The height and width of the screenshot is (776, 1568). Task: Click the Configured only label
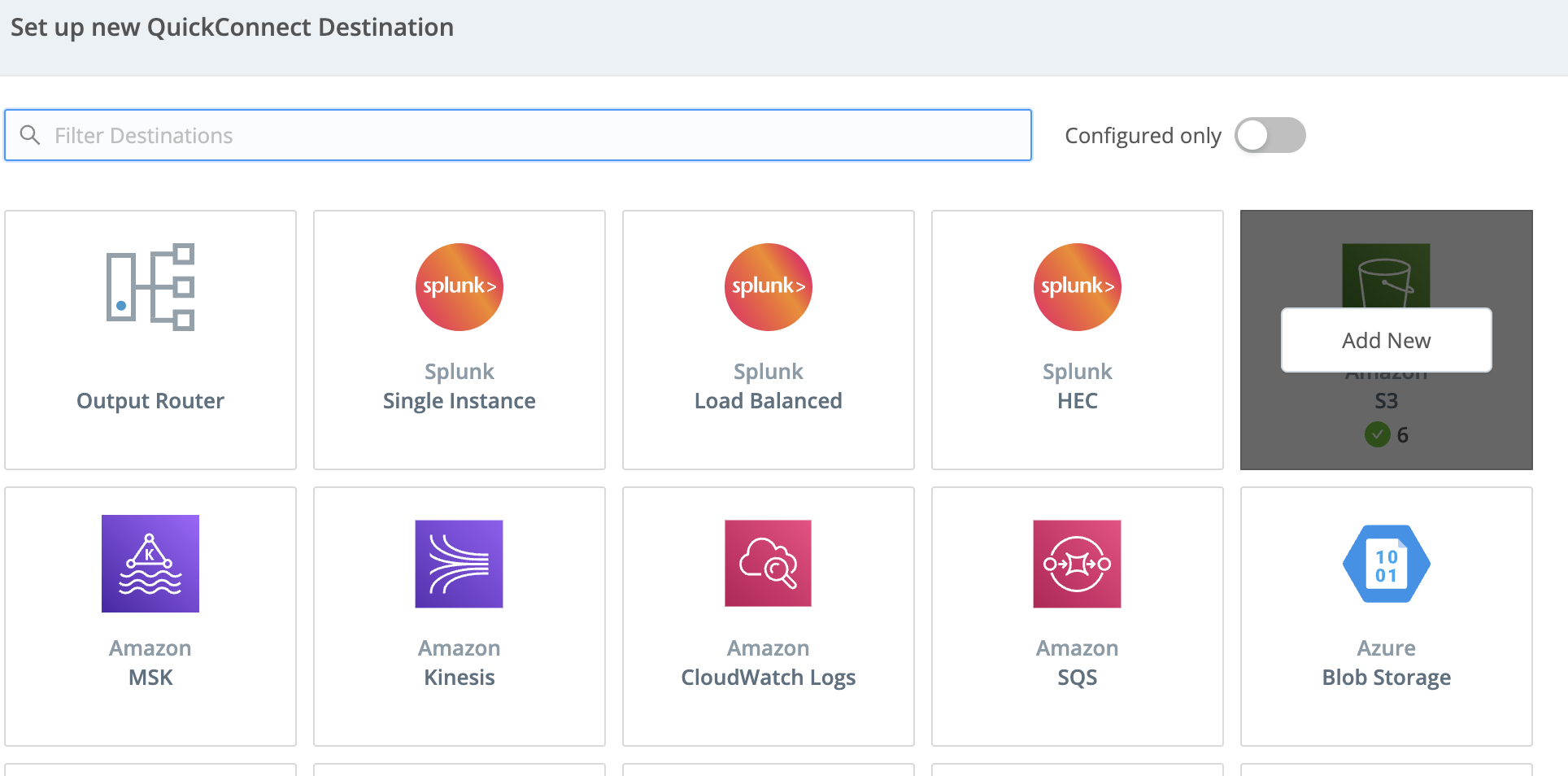1143,136
